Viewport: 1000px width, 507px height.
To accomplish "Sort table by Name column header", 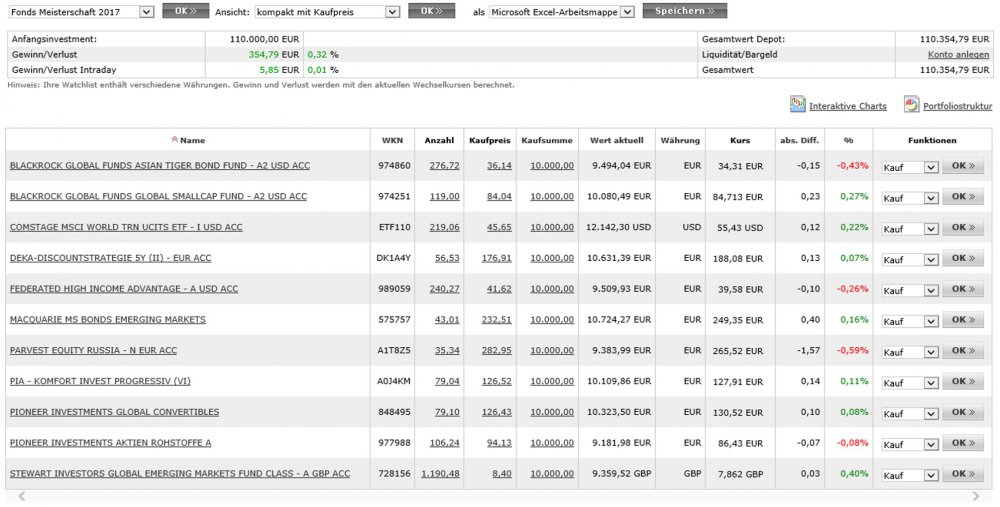I will [193, 140].
